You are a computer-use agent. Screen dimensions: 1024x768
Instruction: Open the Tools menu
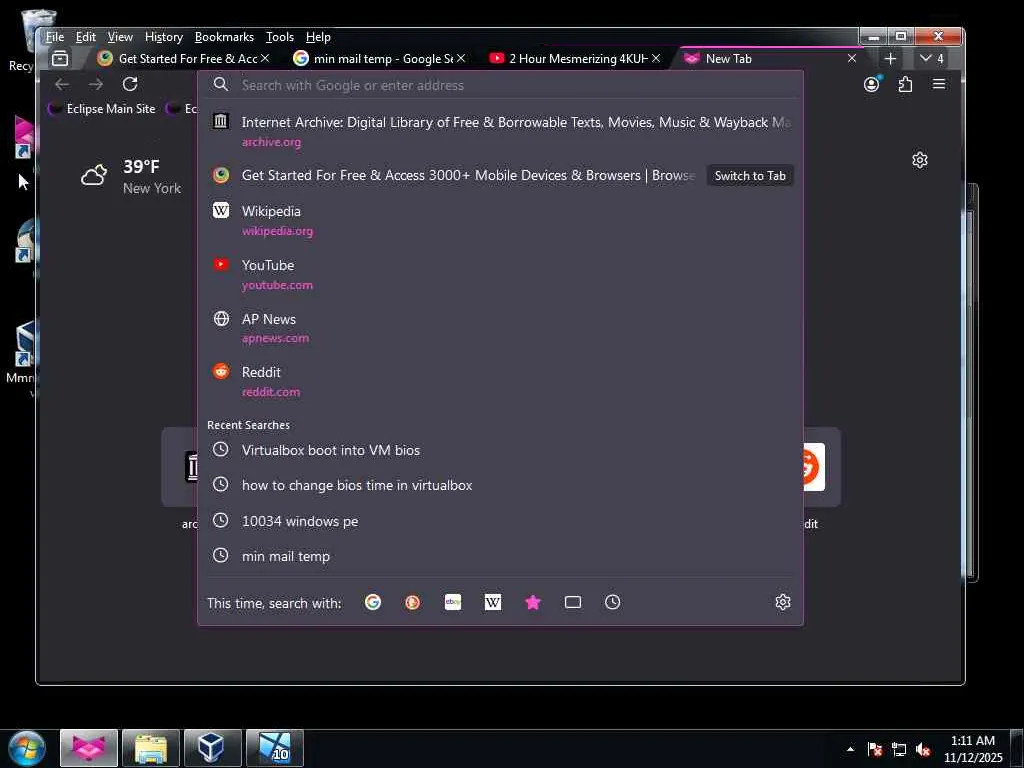point(280,37)
